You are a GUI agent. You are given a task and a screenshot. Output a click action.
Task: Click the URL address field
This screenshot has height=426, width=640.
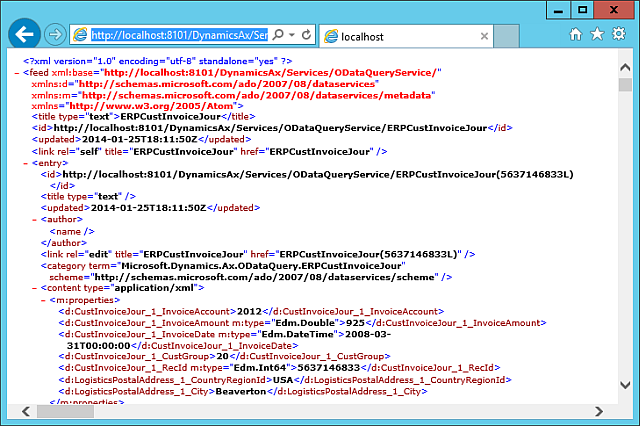tap(178, 35)
